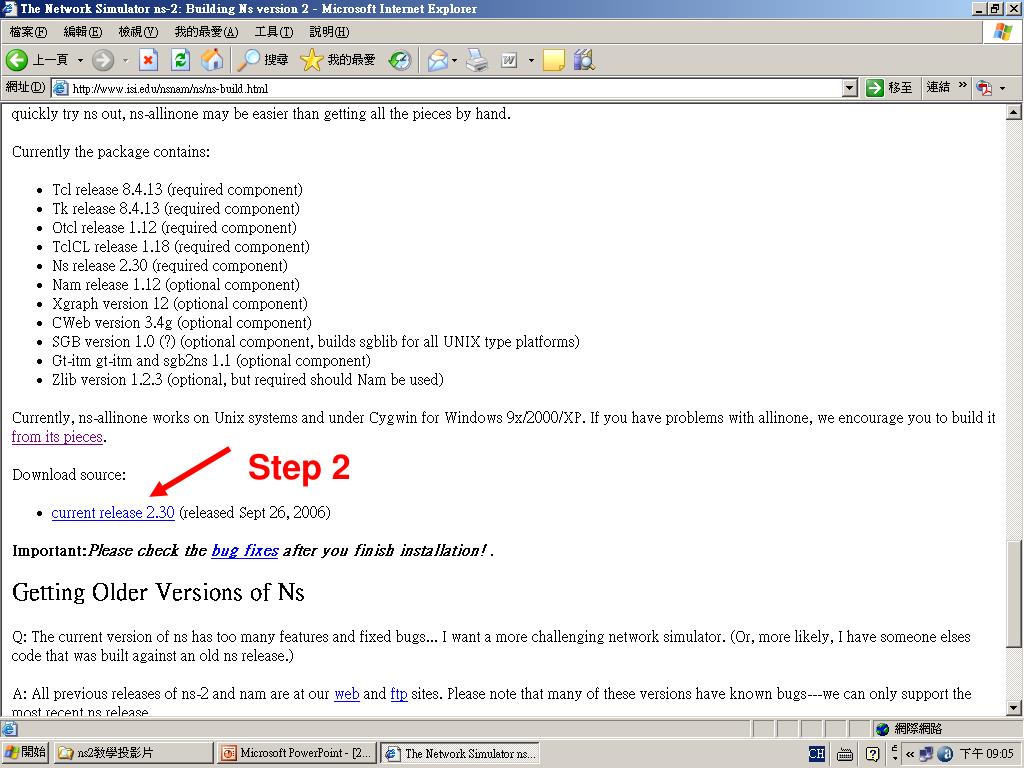
Task: Click The Network Simulator ns taskbar button
Action: (461, 753)
